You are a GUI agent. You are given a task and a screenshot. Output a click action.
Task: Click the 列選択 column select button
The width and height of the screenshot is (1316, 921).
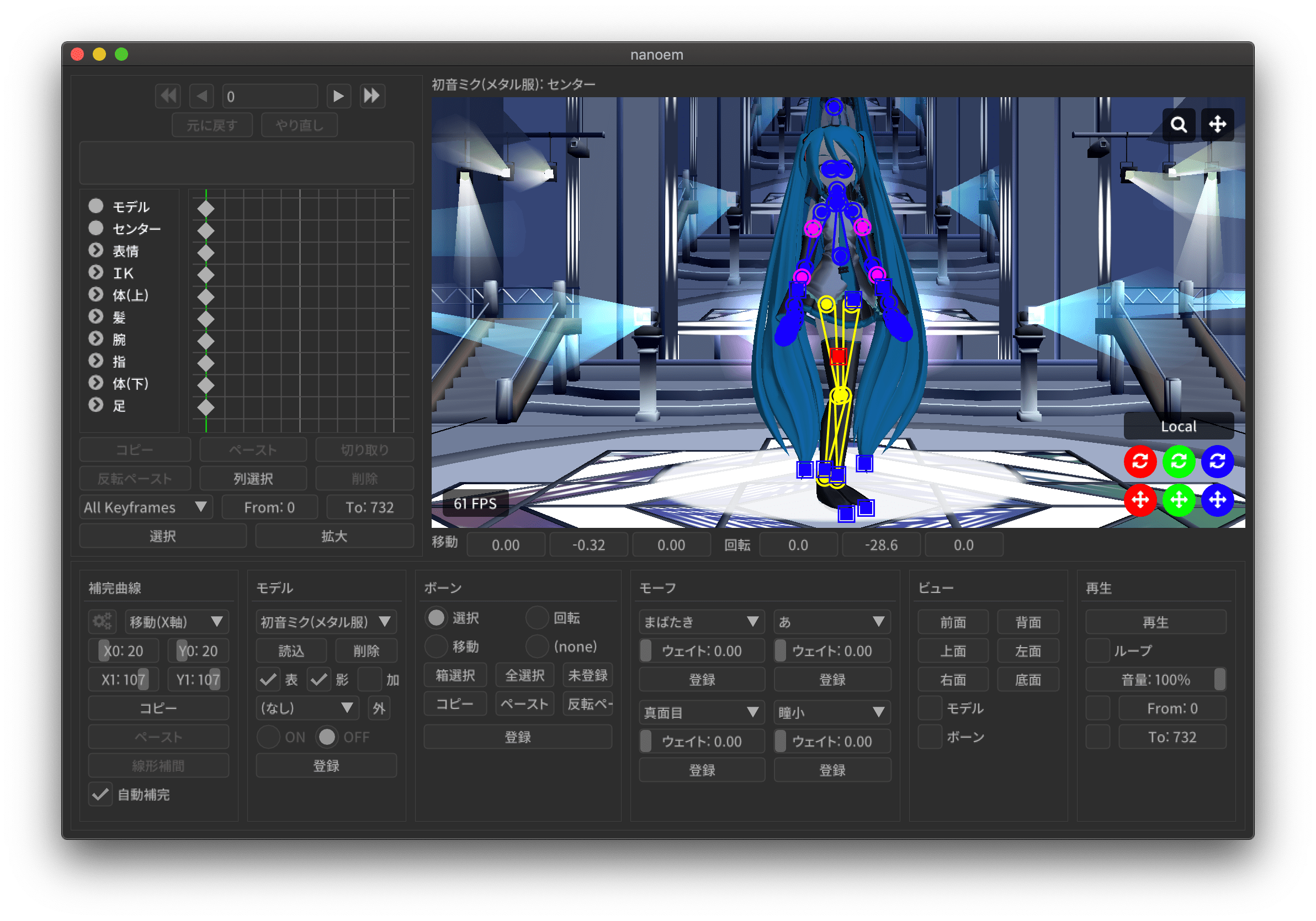tap(253, 478)
